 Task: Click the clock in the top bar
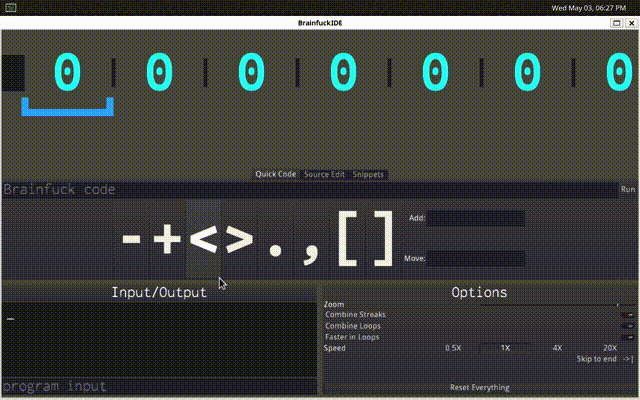tap(588, 8)
